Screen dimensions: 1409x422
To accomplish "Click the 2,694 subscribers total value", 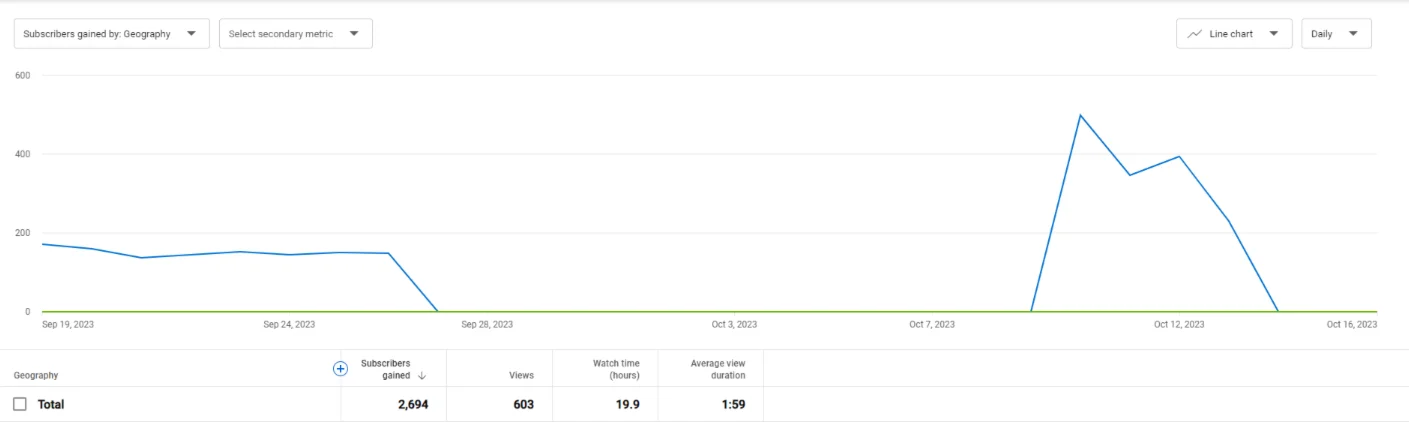I will 413,405.
